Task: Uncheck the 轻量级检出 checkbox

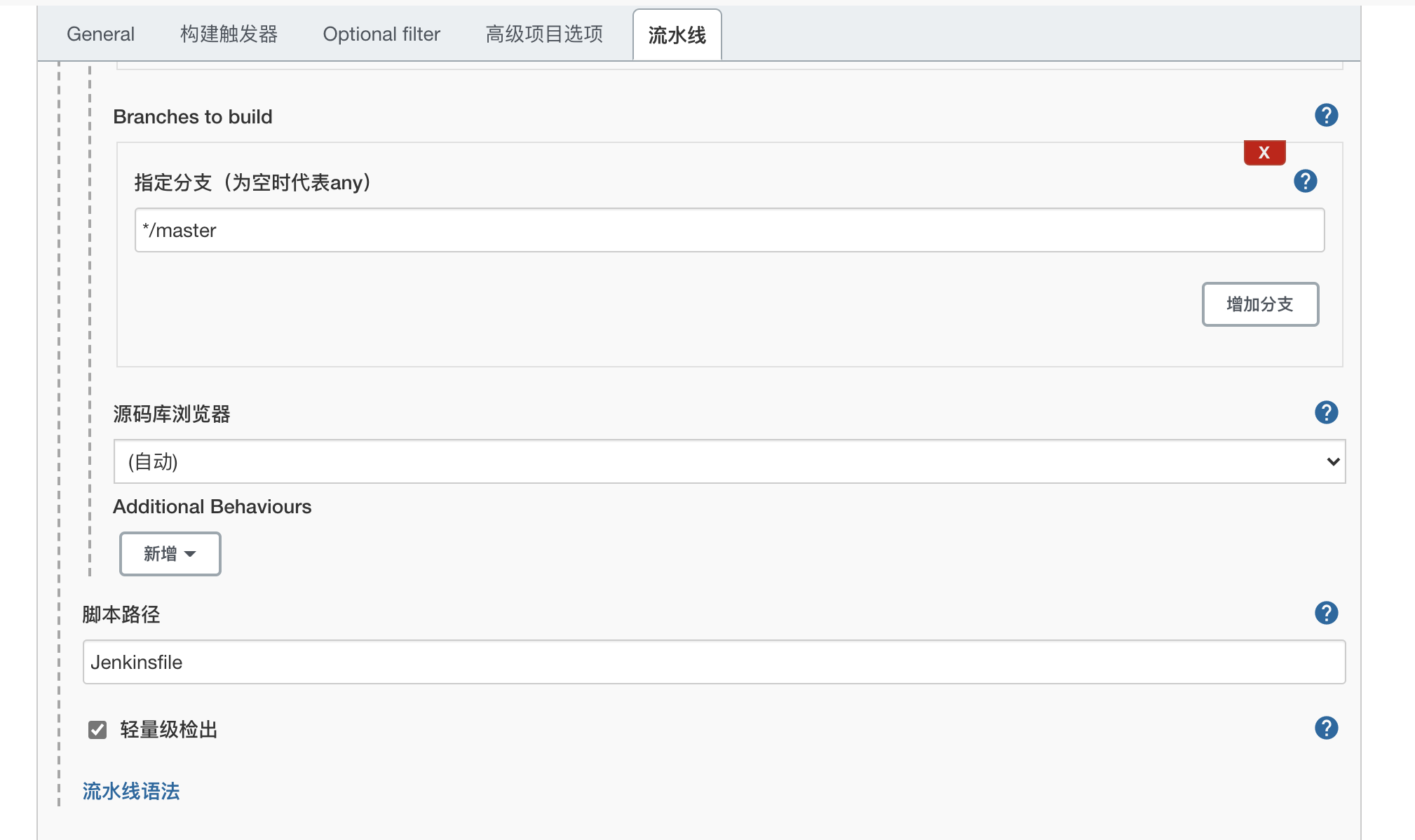Action: click(97, 730)
